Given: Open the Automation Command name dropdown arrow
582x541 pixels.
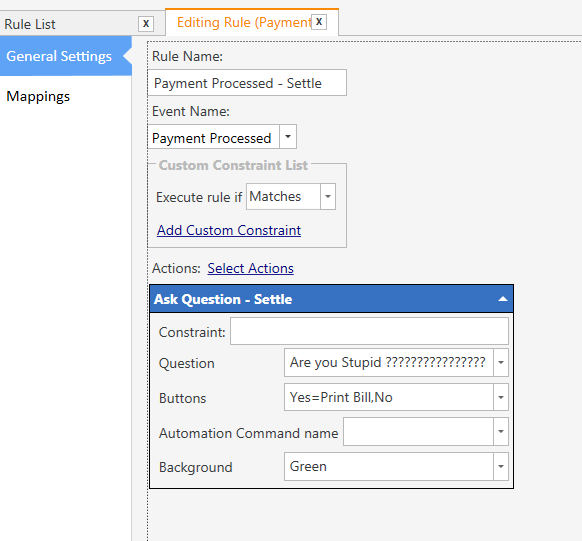Looking at the screenshot, I should tap(501, 432).
